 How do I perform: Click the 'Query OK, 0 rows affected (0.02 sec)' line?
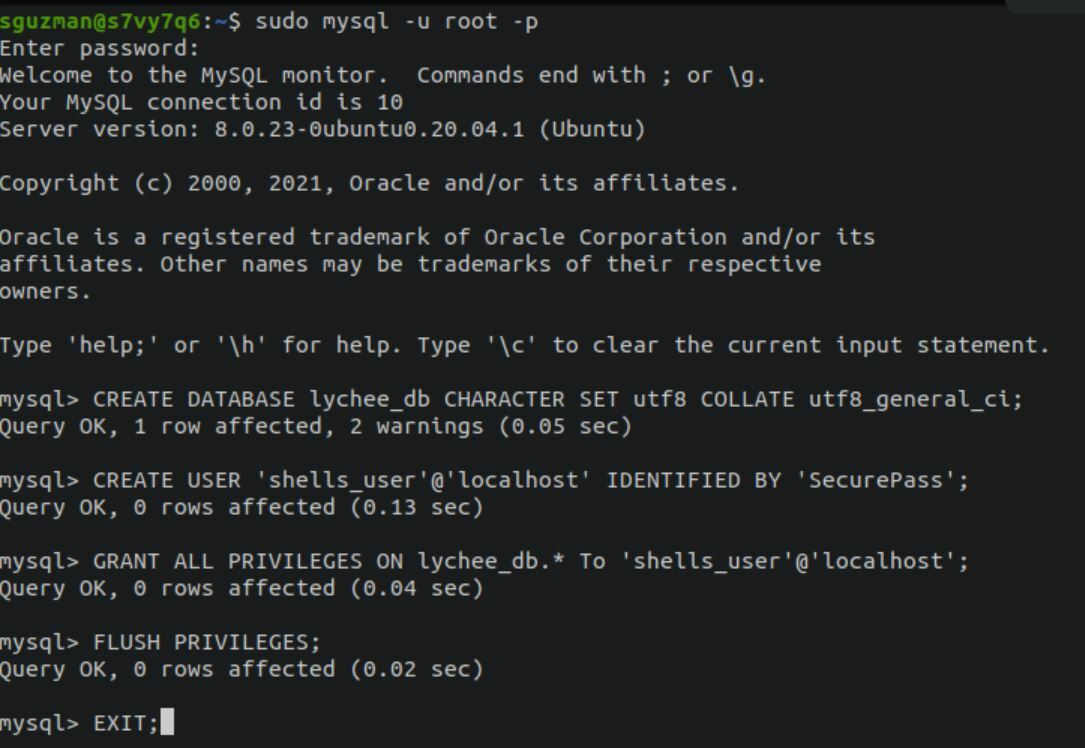(241, 669)
